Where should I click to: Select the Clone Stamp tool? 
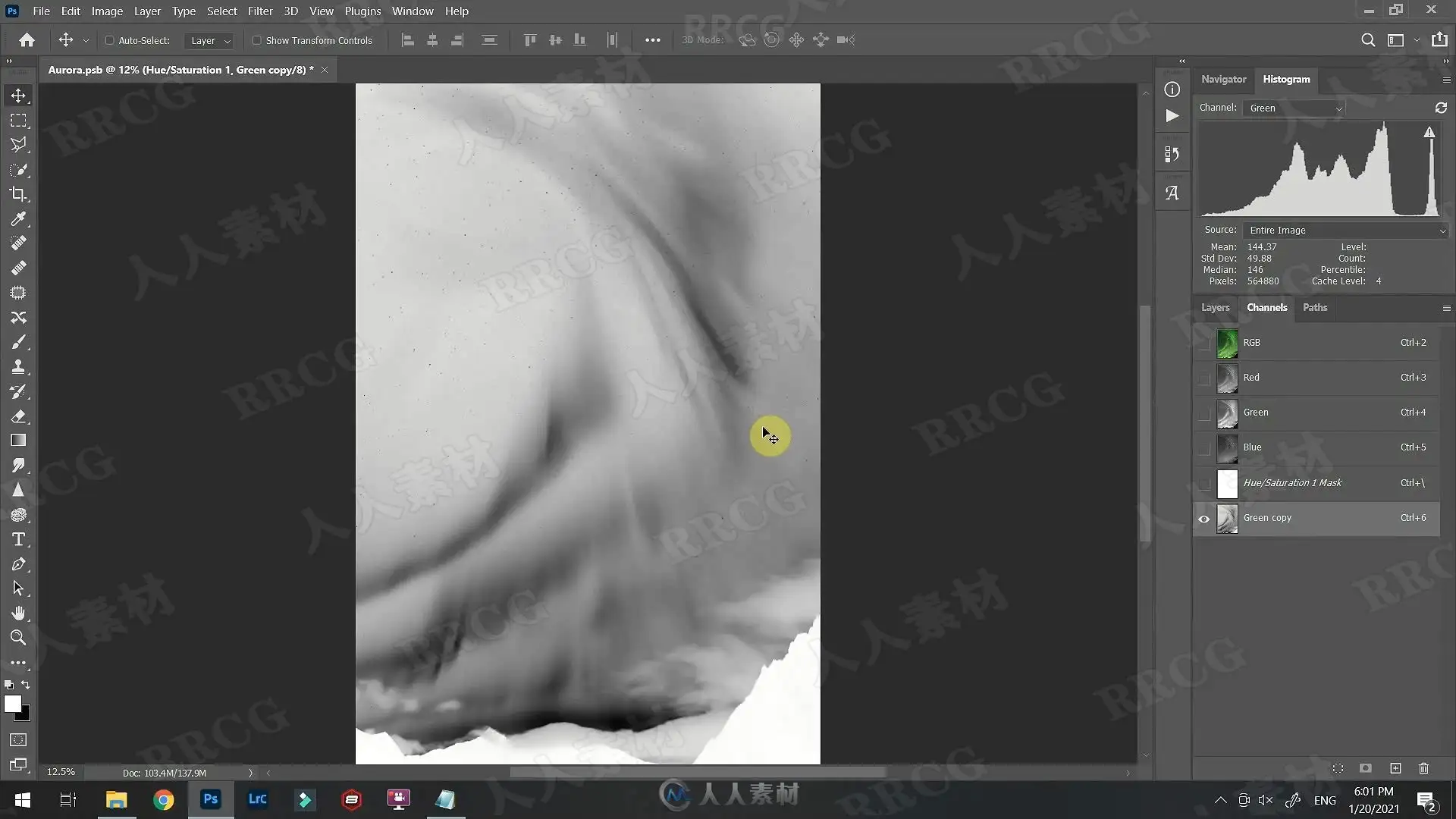click(x=18, y=367)
